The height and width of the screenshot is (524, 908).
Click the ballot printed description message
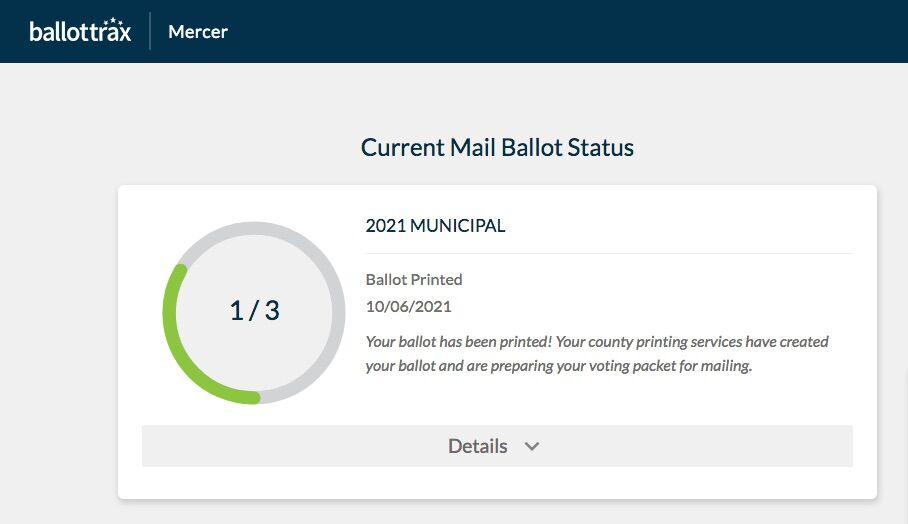[597, 353]
